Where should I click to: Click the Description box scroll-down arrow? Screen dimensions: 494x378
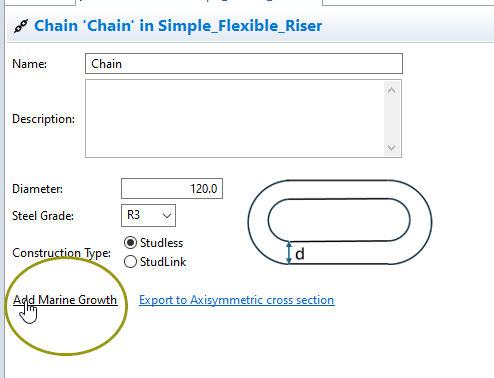(392, 147)
